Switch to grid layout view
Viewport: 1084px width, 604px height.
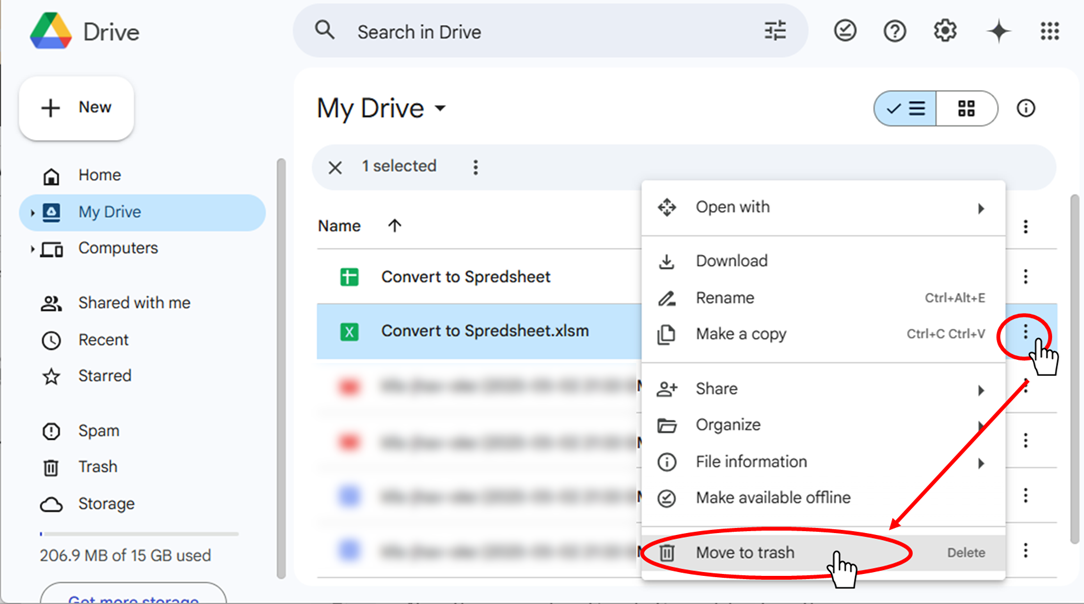click(x=966, y=108)
